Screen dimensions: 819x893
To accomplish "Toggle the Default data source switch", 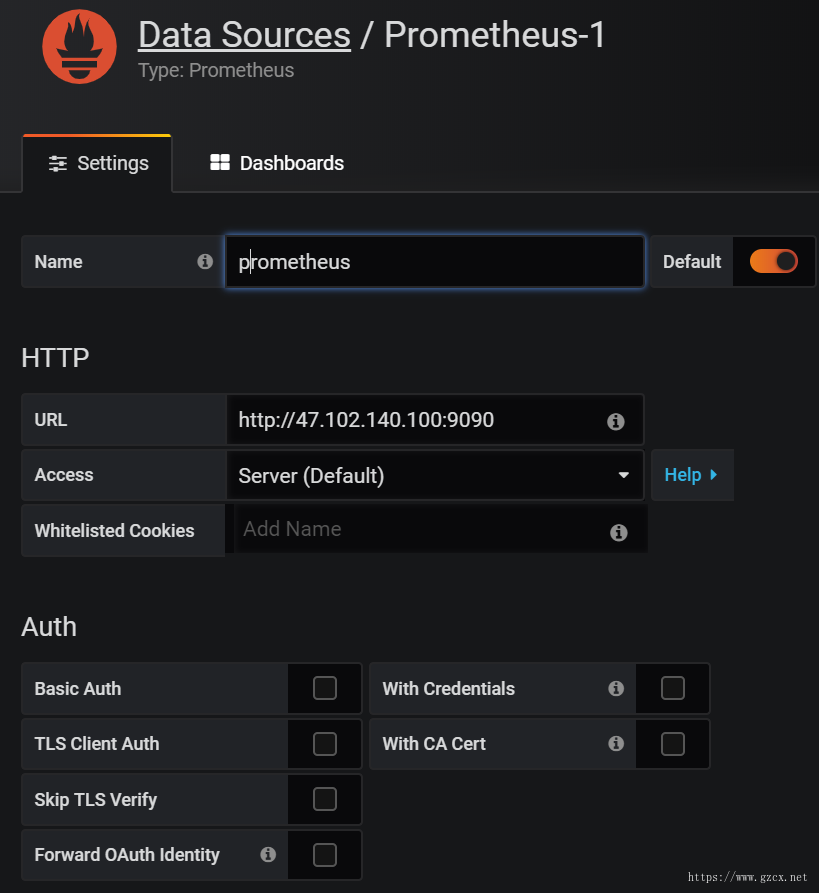I will tap(773, 261).
